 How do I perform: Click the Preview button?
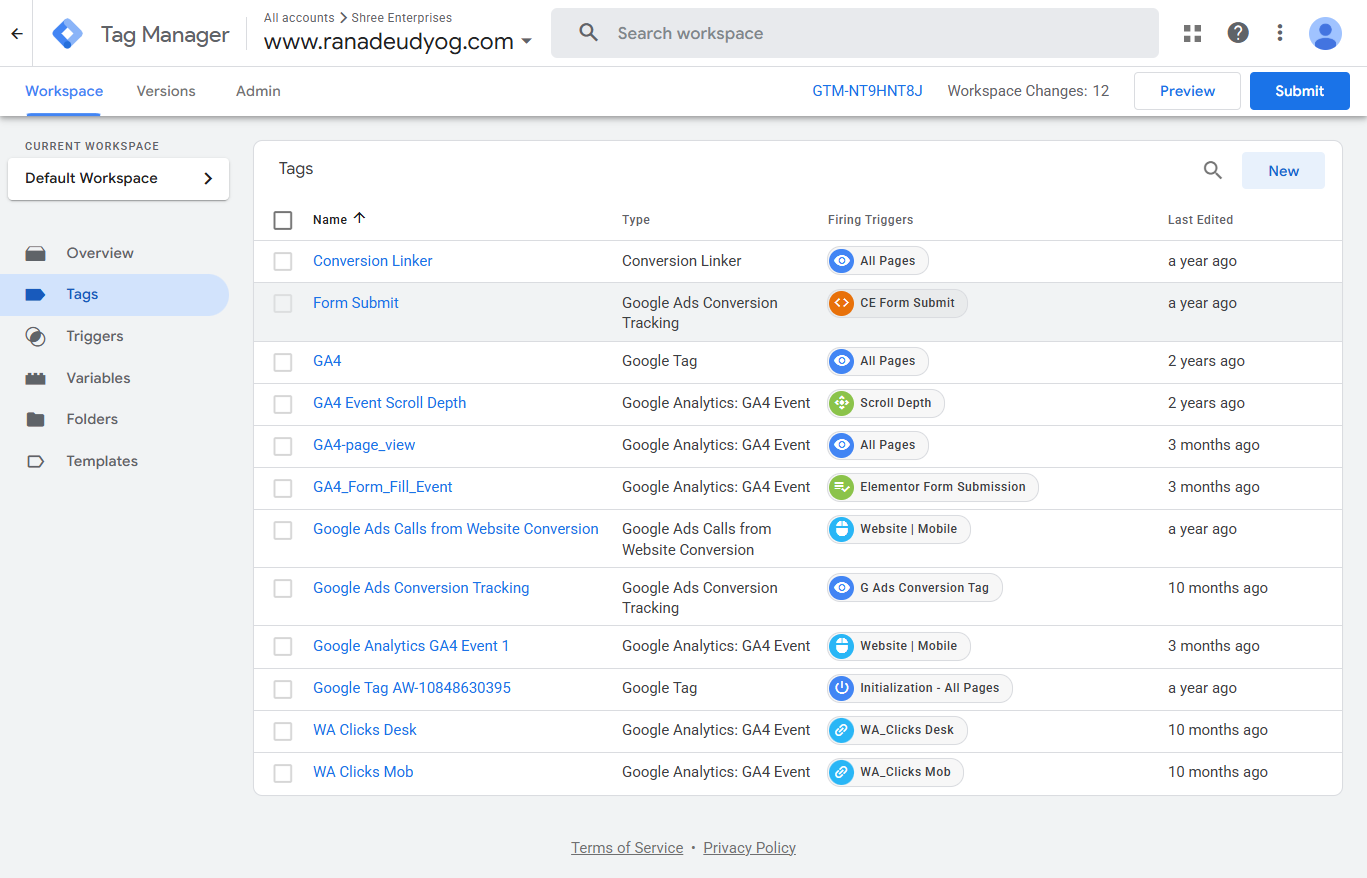1187,91
